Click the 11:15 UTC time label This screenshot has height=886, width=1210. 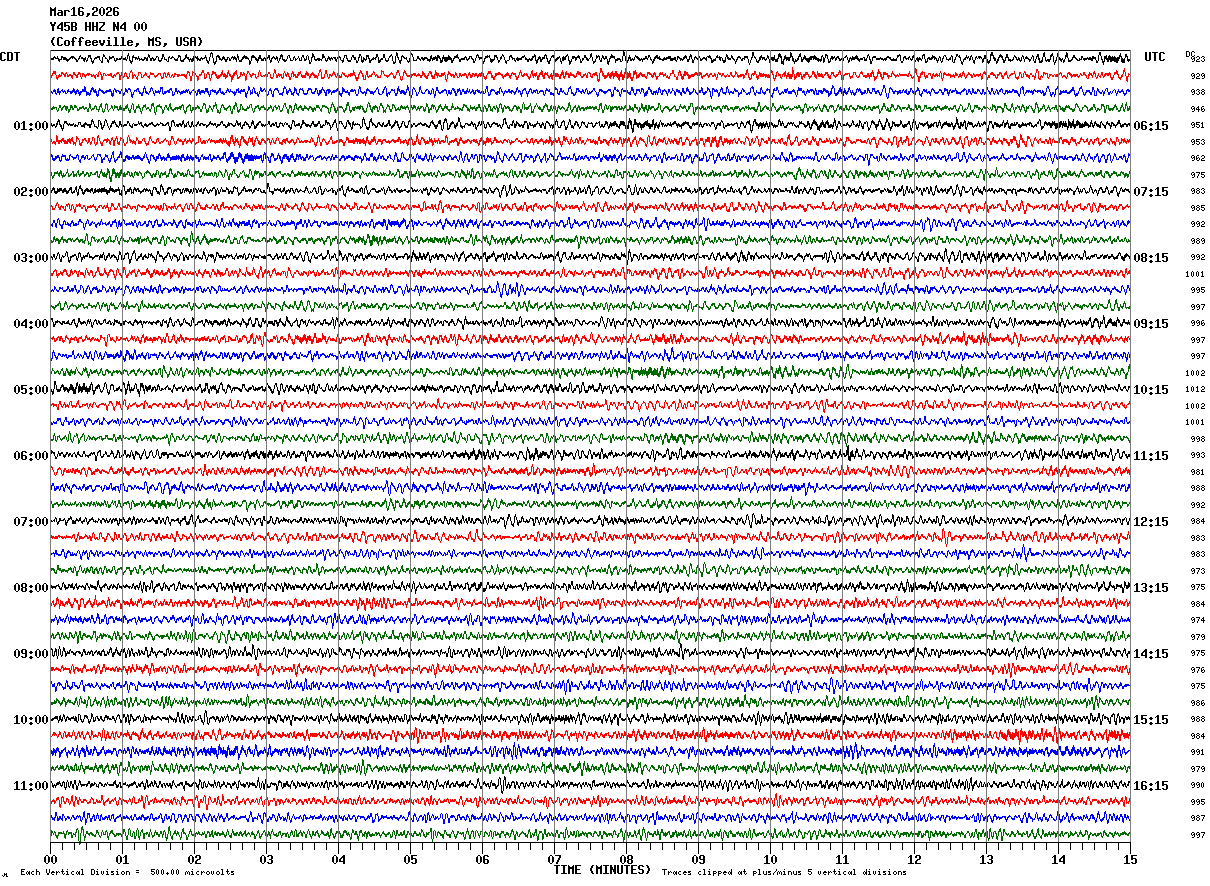pyautogui.click(x=1151, y=456)
